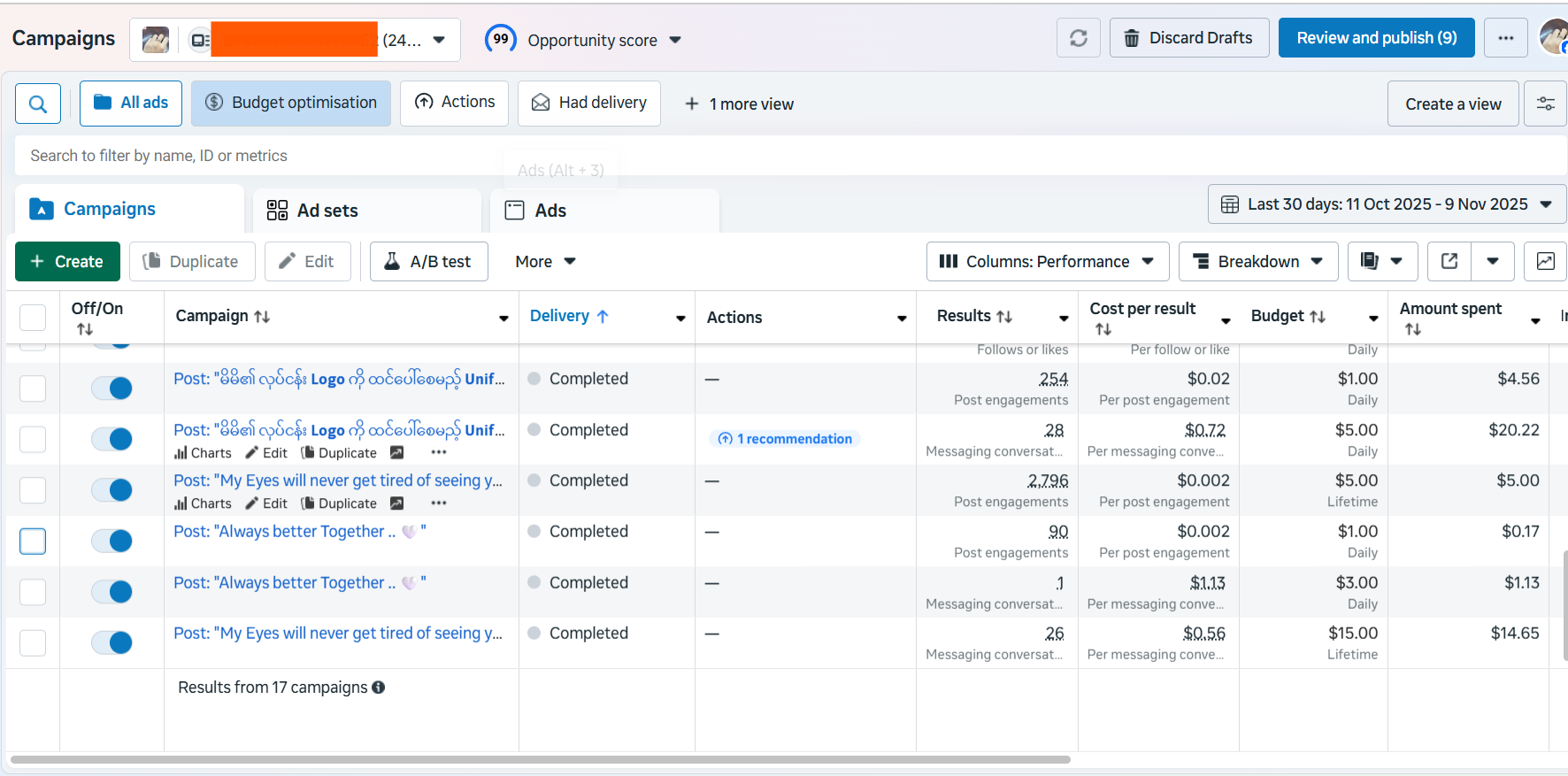Open the Breakdown dropdown

click(1257, 261)
